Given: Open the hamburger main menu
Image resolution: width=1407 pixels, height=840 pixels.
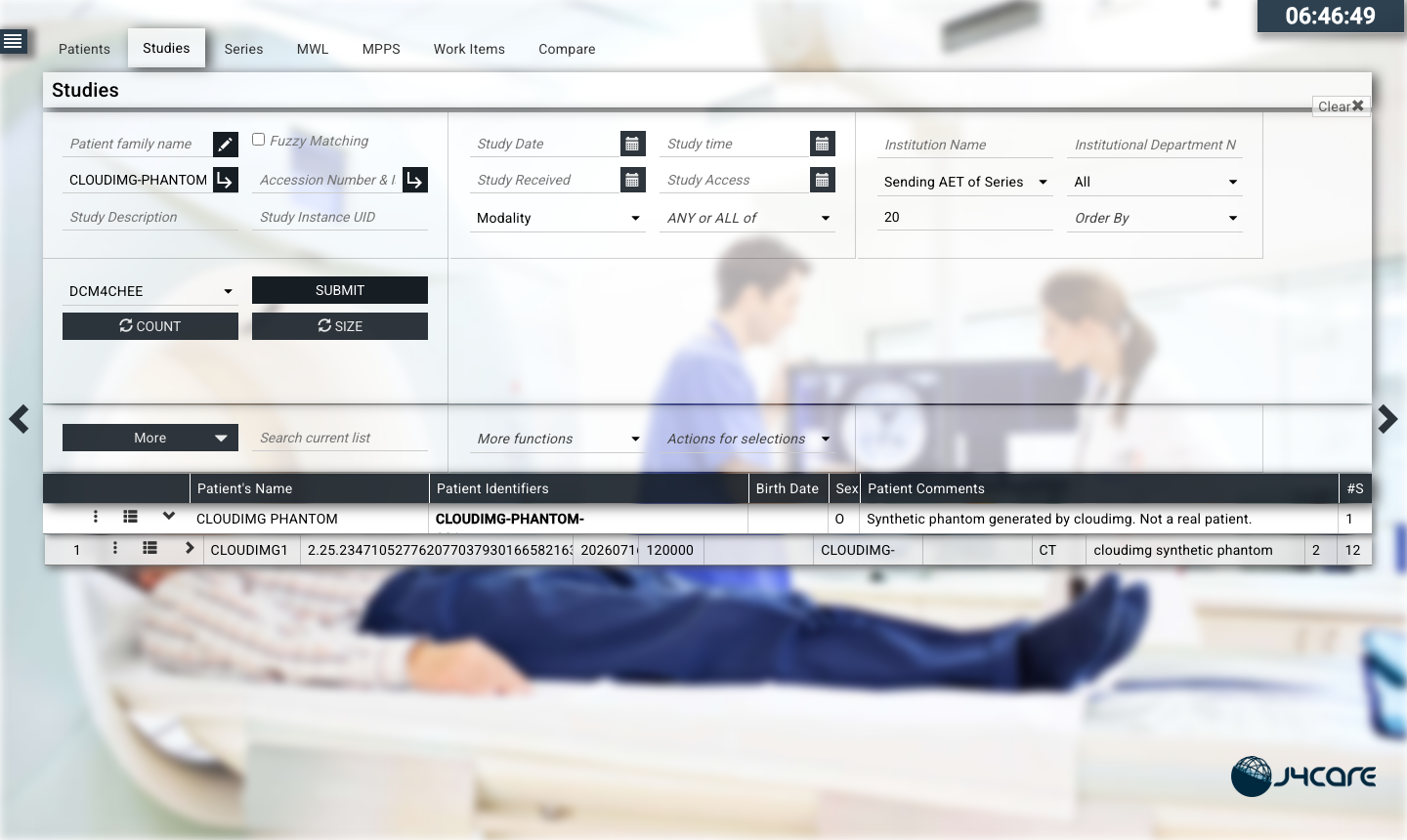Looking at the screenshot, I should coord(13,41).
